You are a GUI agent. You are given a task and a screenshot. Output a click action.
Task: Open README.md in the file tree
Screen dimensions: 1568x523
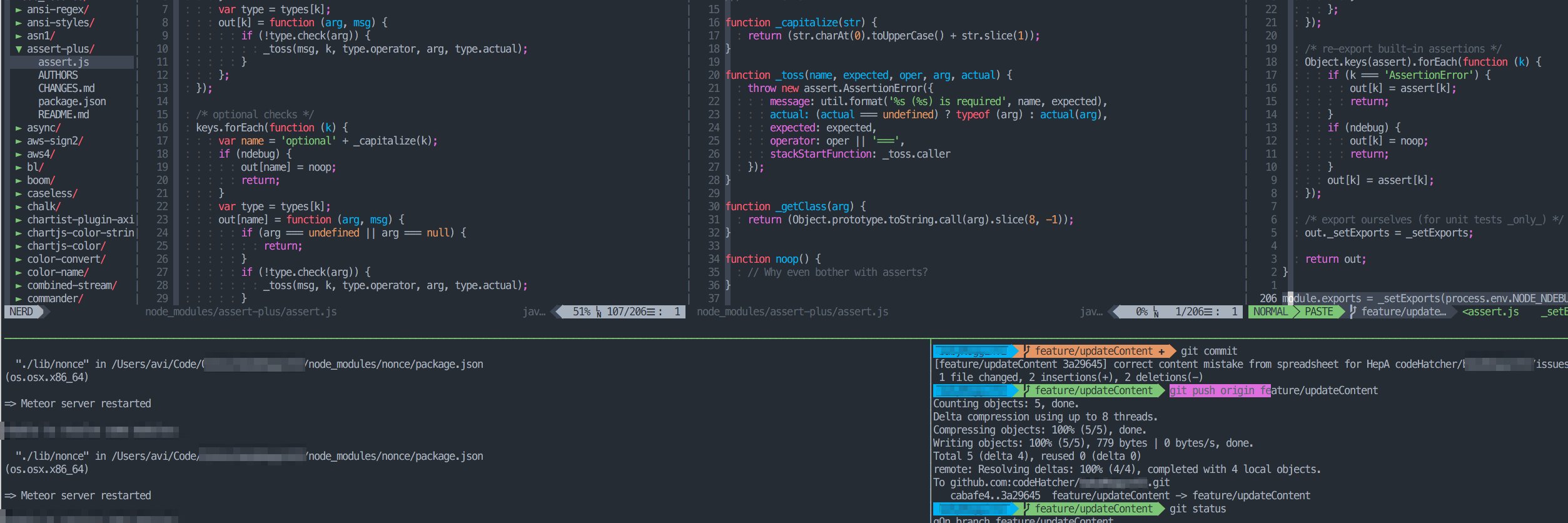click(63, 115)
